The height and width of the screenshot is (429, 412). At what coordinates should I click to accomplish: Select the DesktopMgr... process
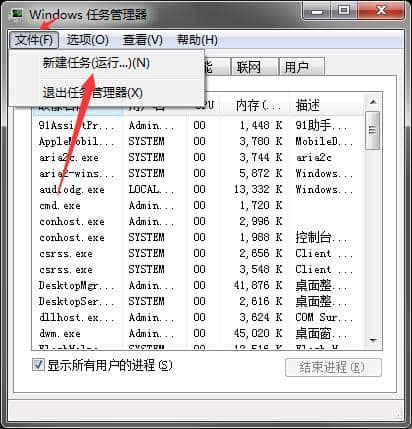click(x=198, y=285)
